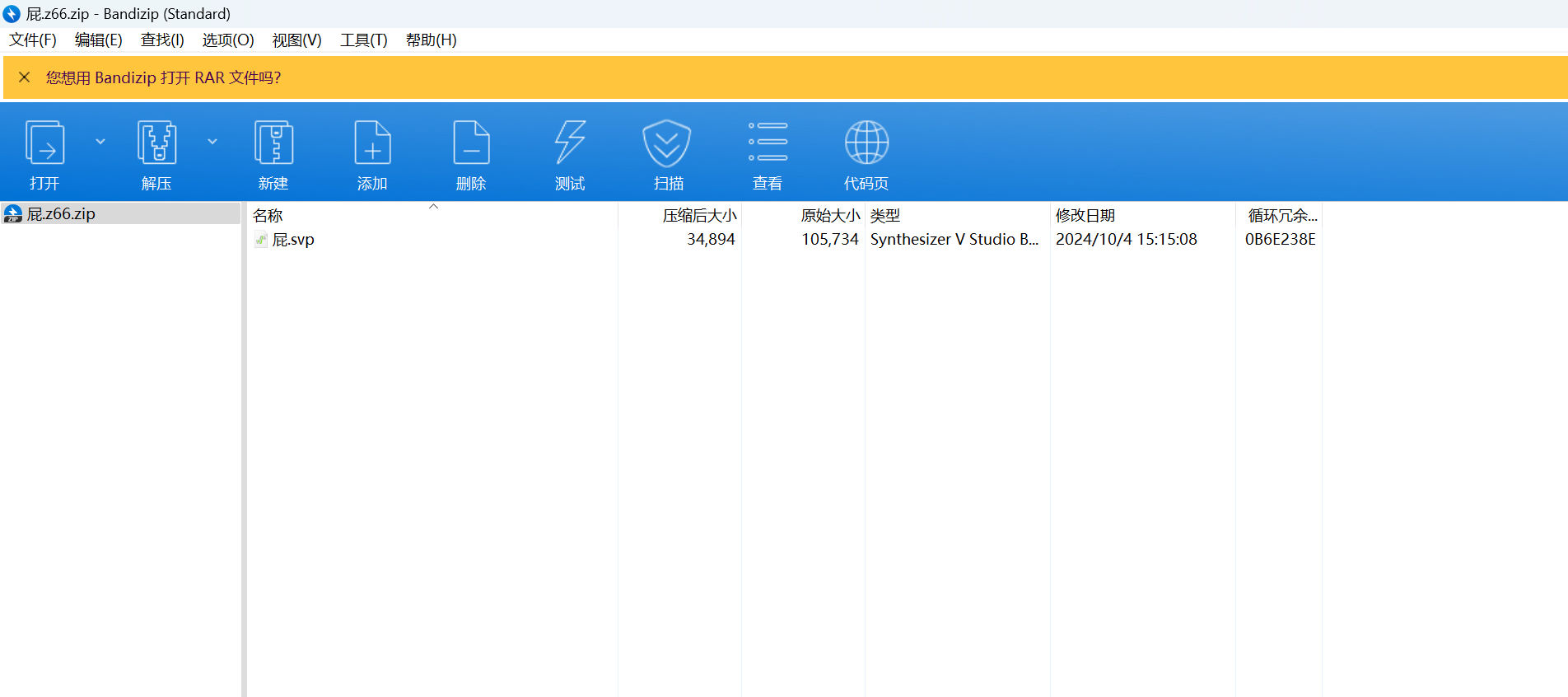Image resolution: width=1568 pixels, height=697 pixels.
Task: Click the 扫描 (Scan) shield icon
Action: coord(667,143)
